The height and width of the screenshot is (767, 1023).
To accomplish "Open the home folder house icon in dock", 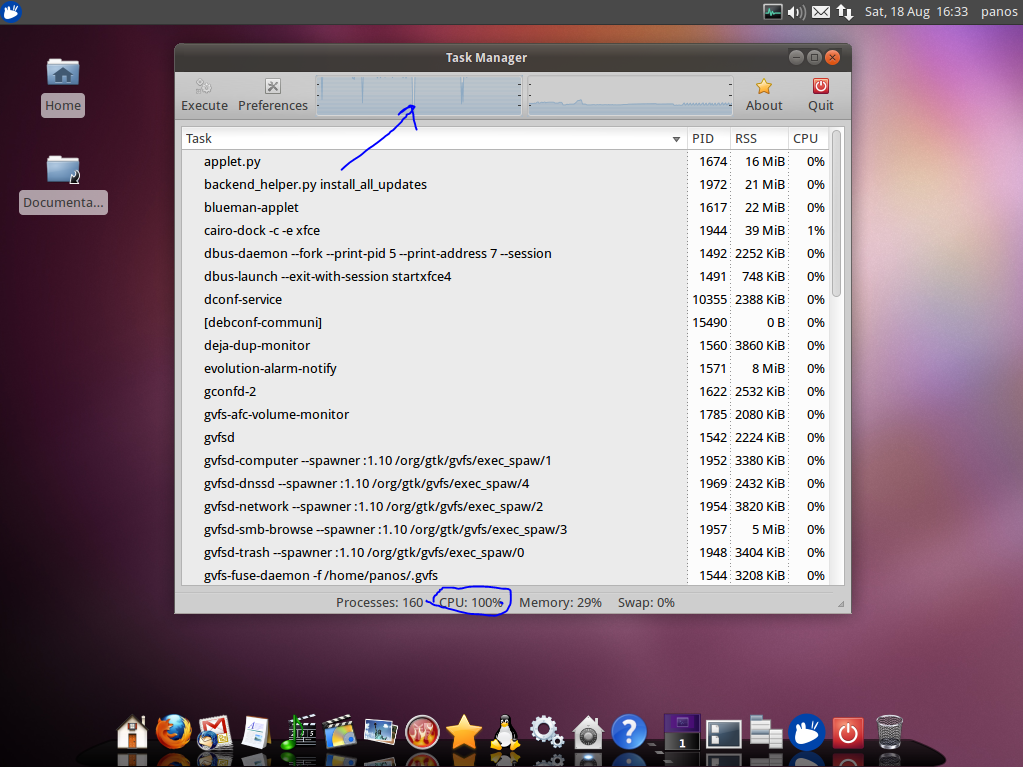I will point(132,732).
